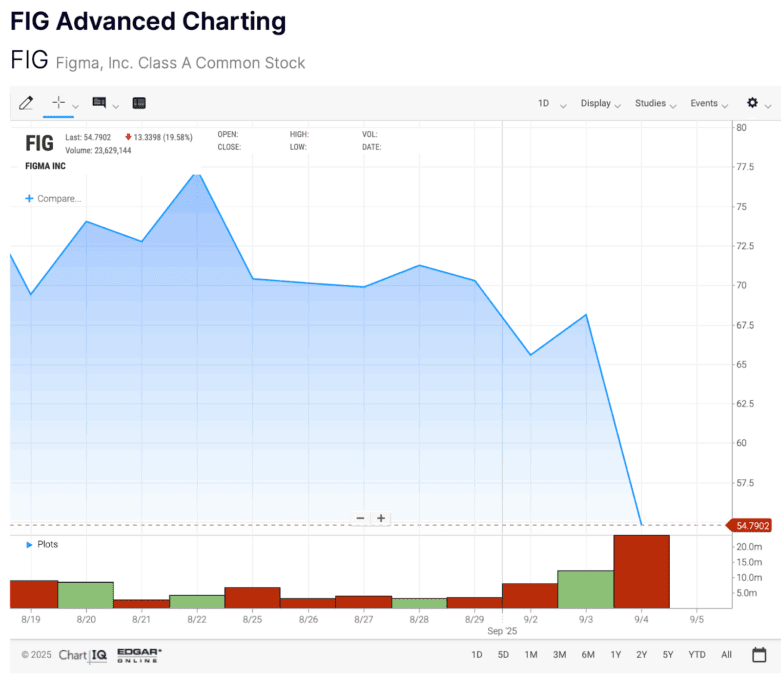Expand the Plots disclosure triangle
The image size is (781, 675).
click(29, 544)
